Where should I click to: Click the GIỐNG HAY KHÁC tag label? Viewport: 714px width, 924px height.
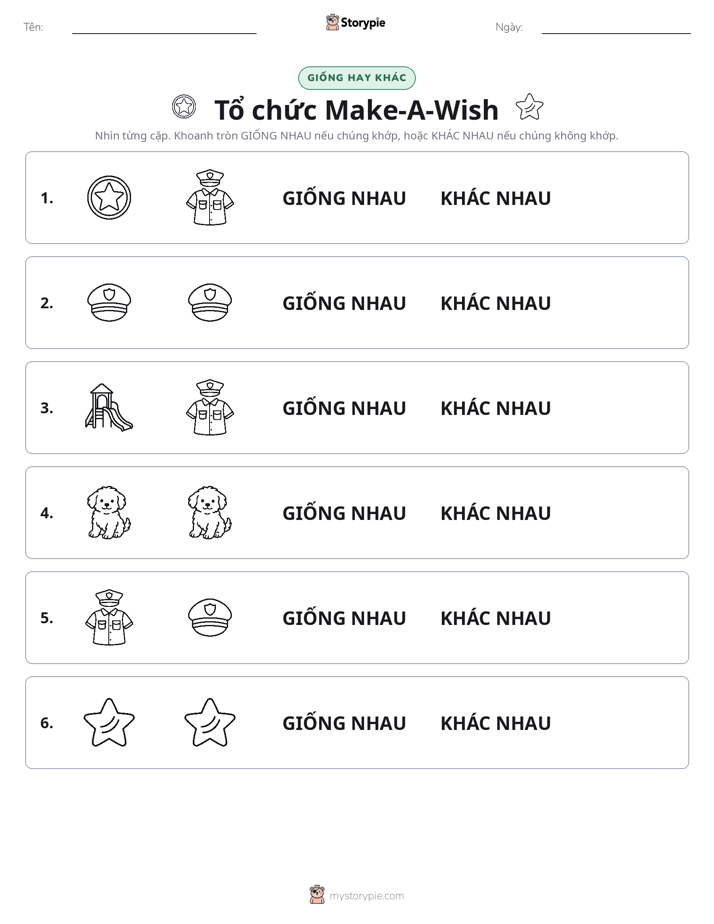(356, 78)
